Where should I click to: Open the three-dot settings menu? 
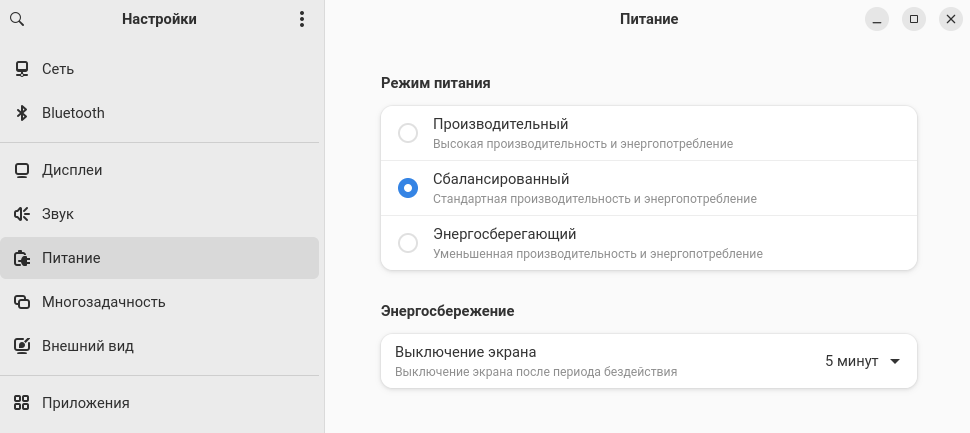click(302, 19)
